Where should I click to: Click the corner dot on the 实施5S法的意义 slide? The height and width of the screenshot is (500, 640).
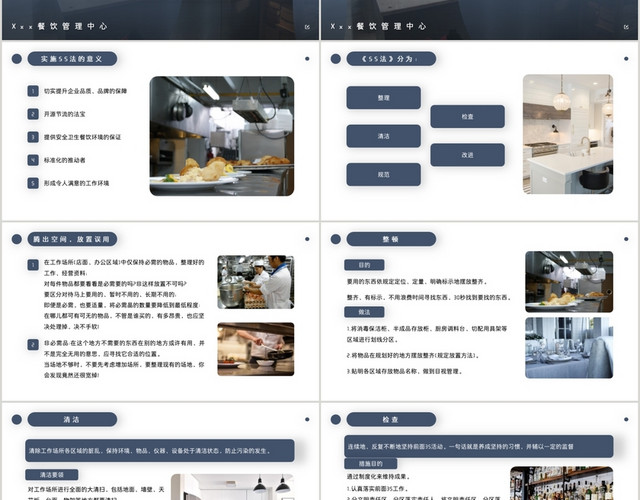[x=307, y=59]
